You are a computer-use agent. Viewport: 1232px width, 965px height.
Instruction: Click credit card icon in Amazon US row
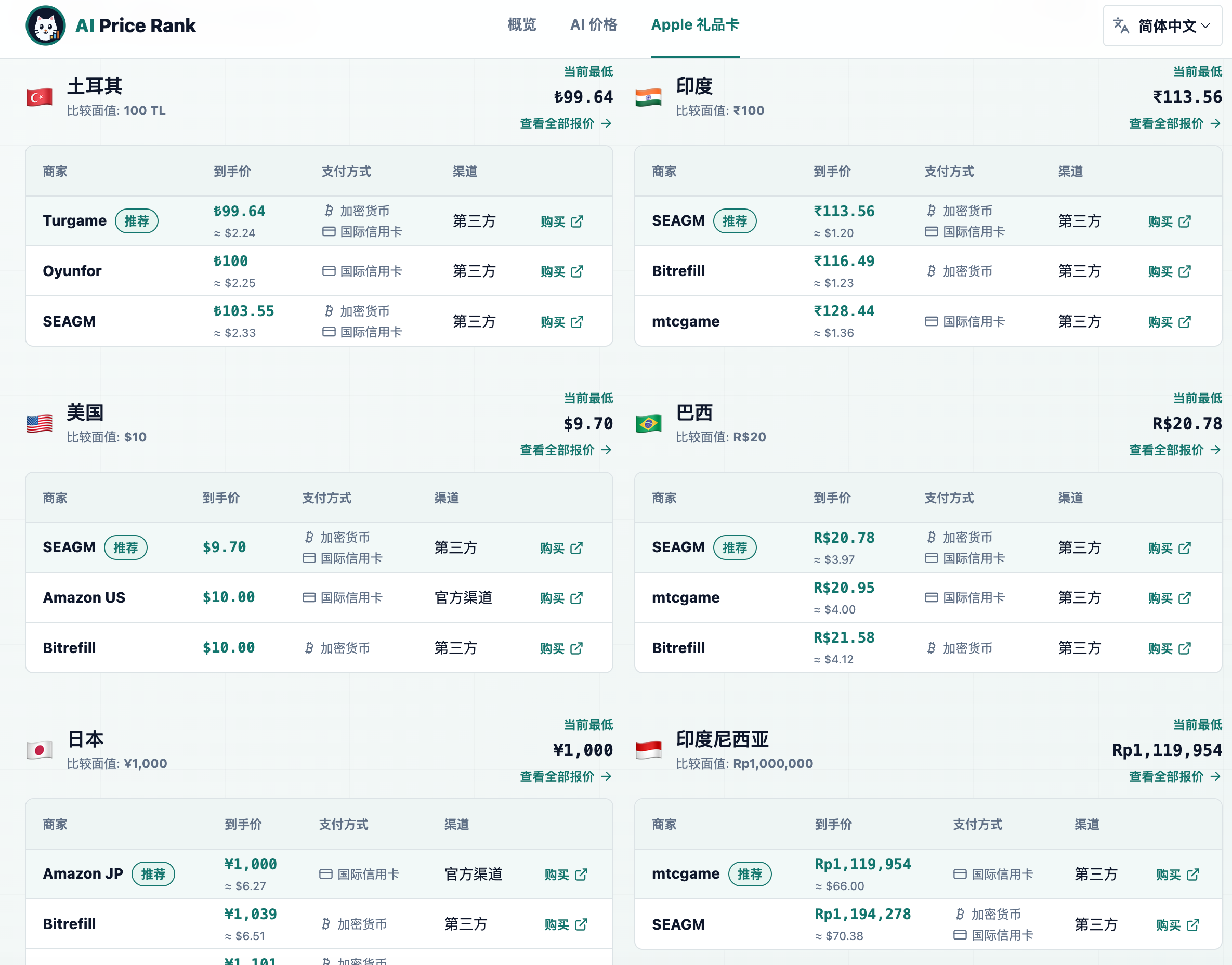309,598
